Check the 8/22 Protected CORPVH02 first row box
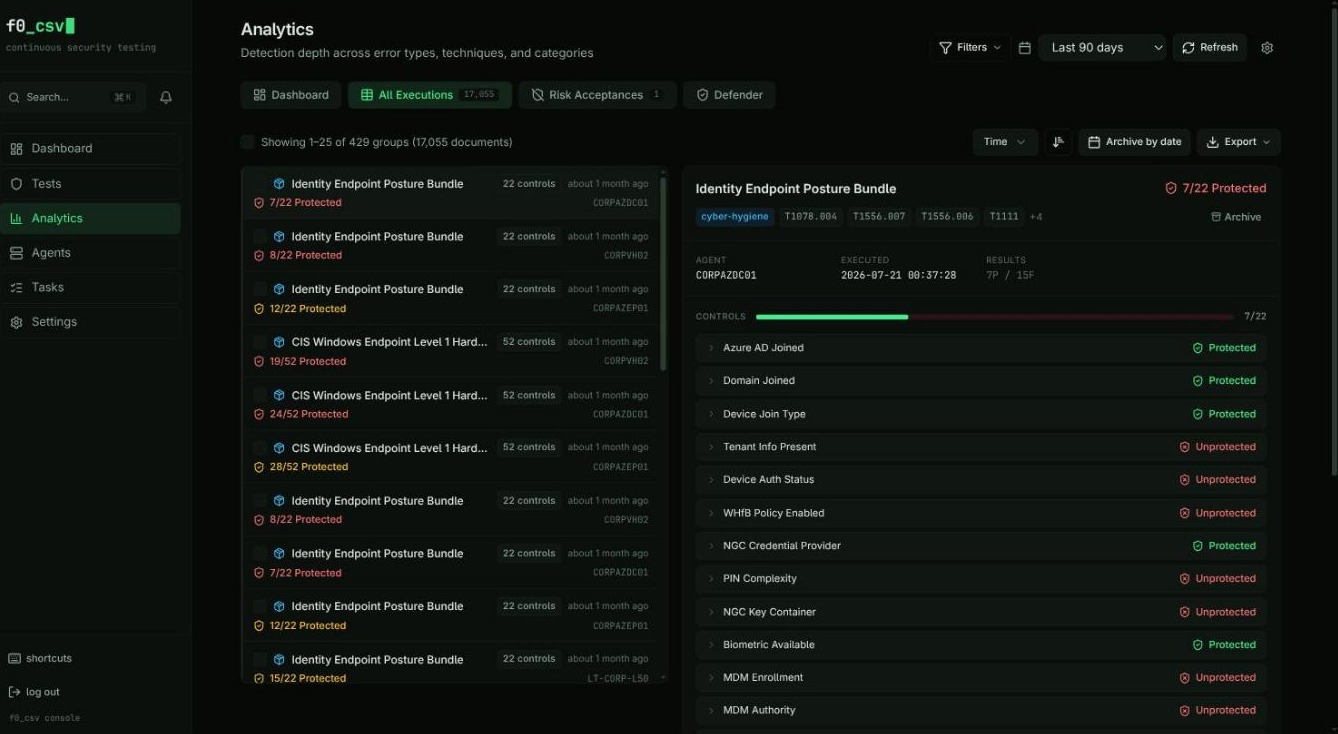Image resolution: width=1338 pixels, height=734 pixels. coord(260,237)
